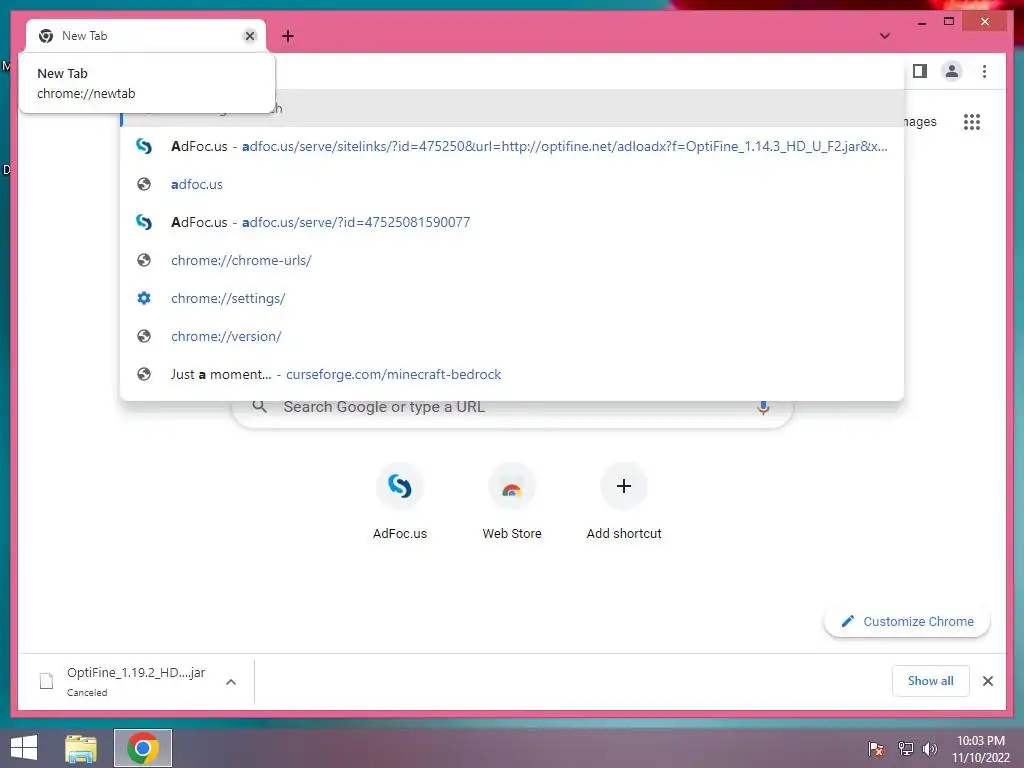
Task: Open the tab search chevron
Action: tap(884, 36)
